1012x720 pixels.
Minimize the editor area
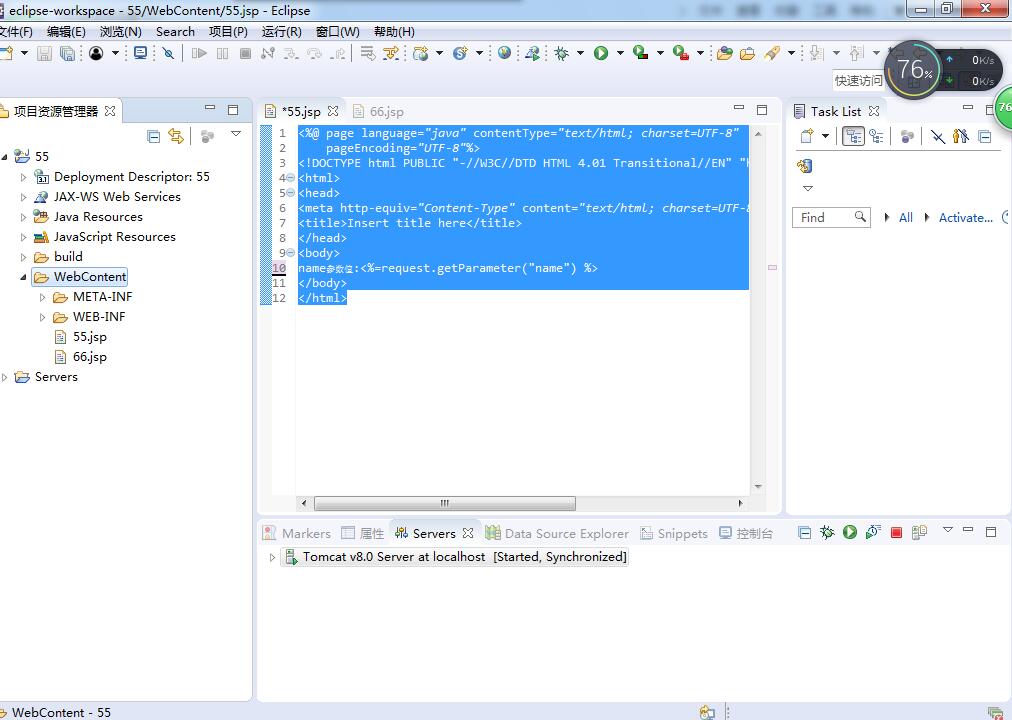(x=739, y=108)
